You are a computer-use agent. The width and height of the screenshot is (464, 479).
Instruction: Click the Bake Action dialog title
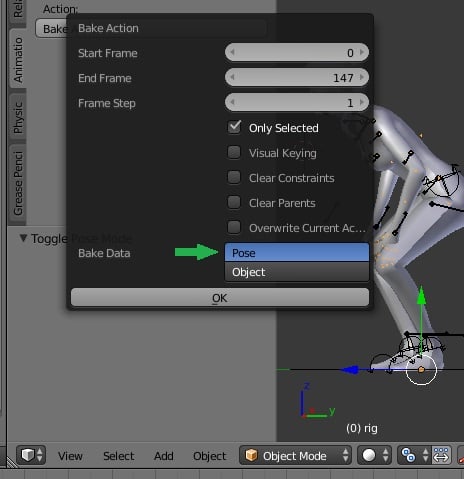(x=108, y=28)
